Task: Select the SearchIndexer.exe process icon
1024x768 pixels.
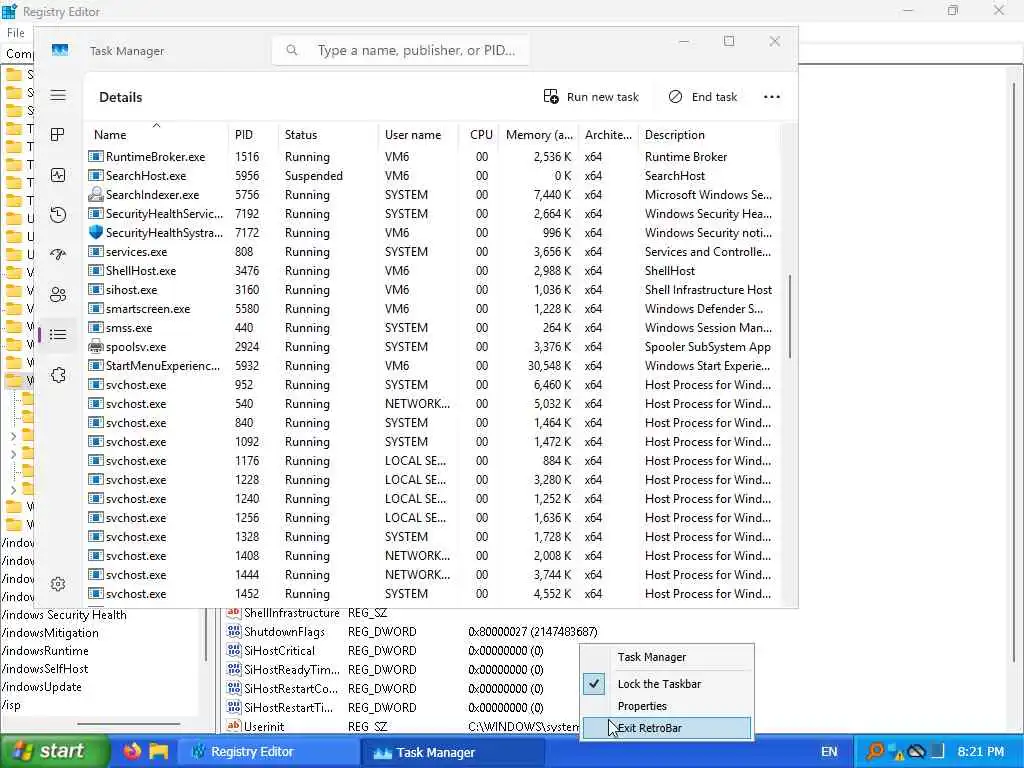Action: point(95,195)
